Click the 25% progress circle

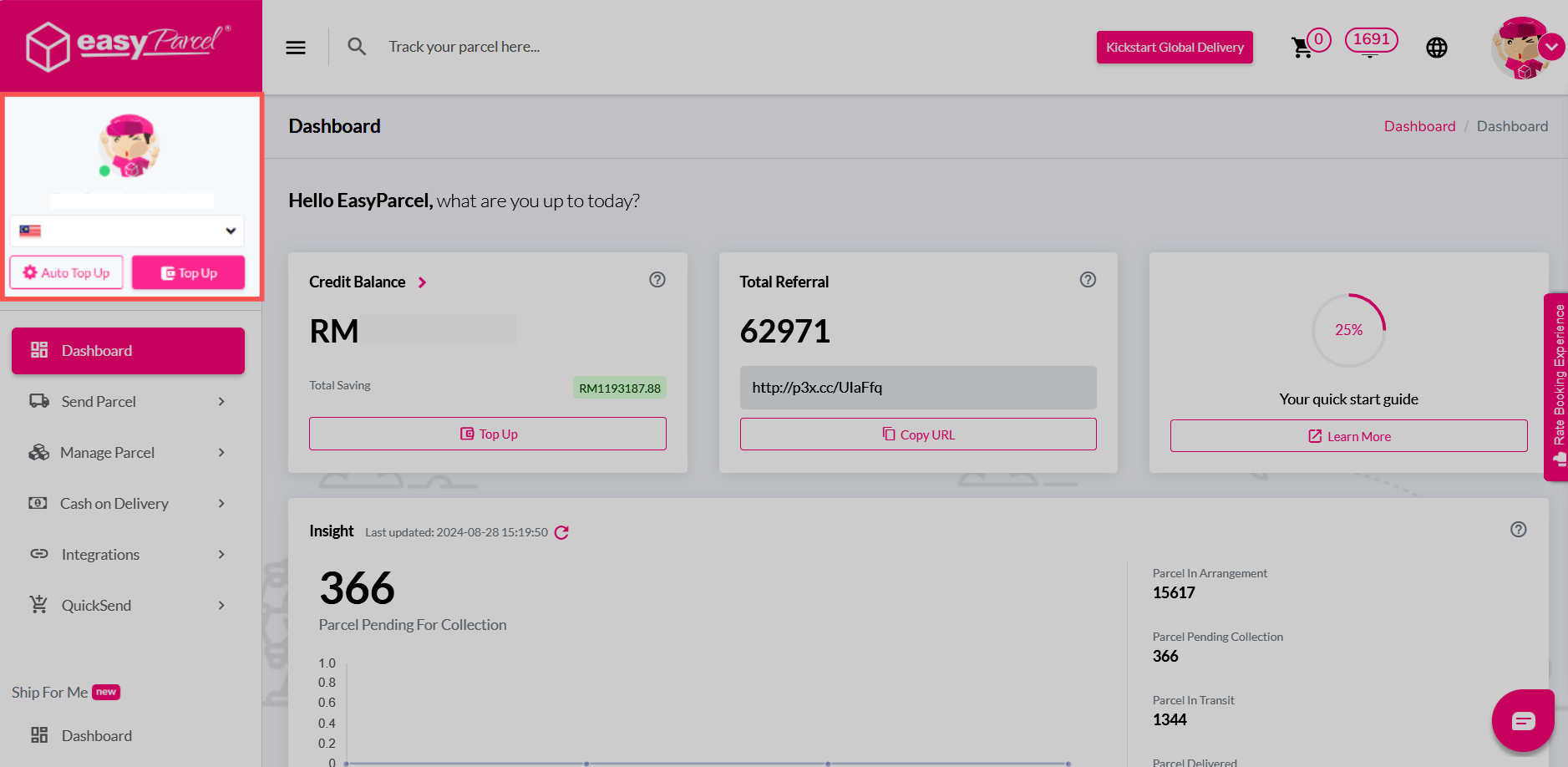point(1348,330)
